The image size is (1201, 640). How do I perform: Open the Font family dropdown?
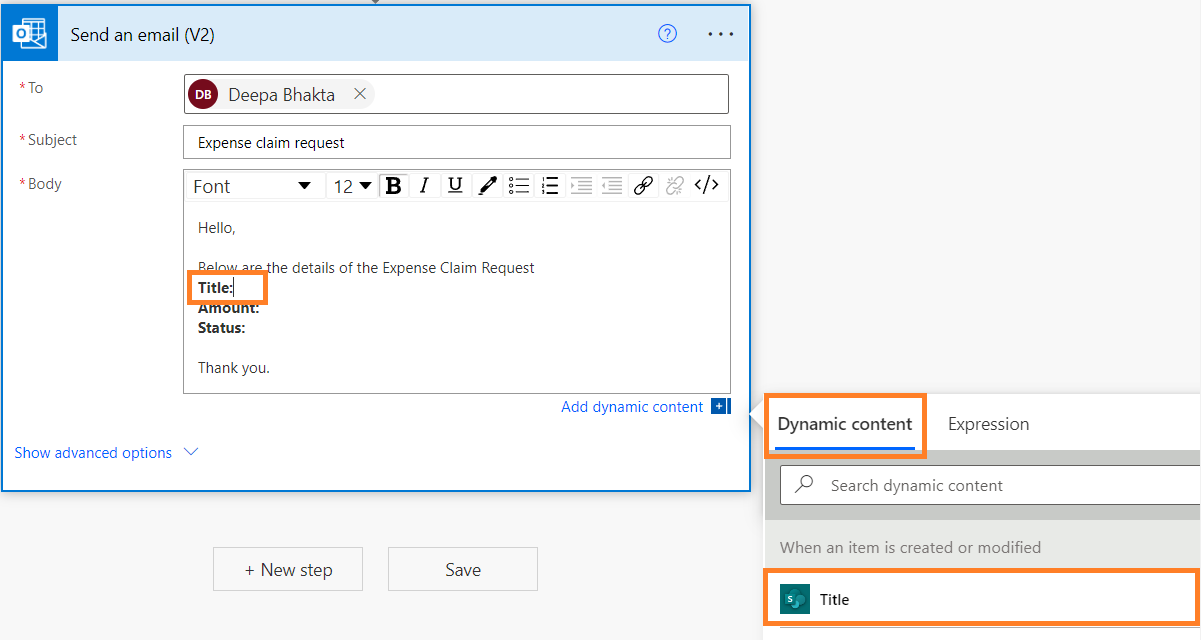(x=253, y=185)
